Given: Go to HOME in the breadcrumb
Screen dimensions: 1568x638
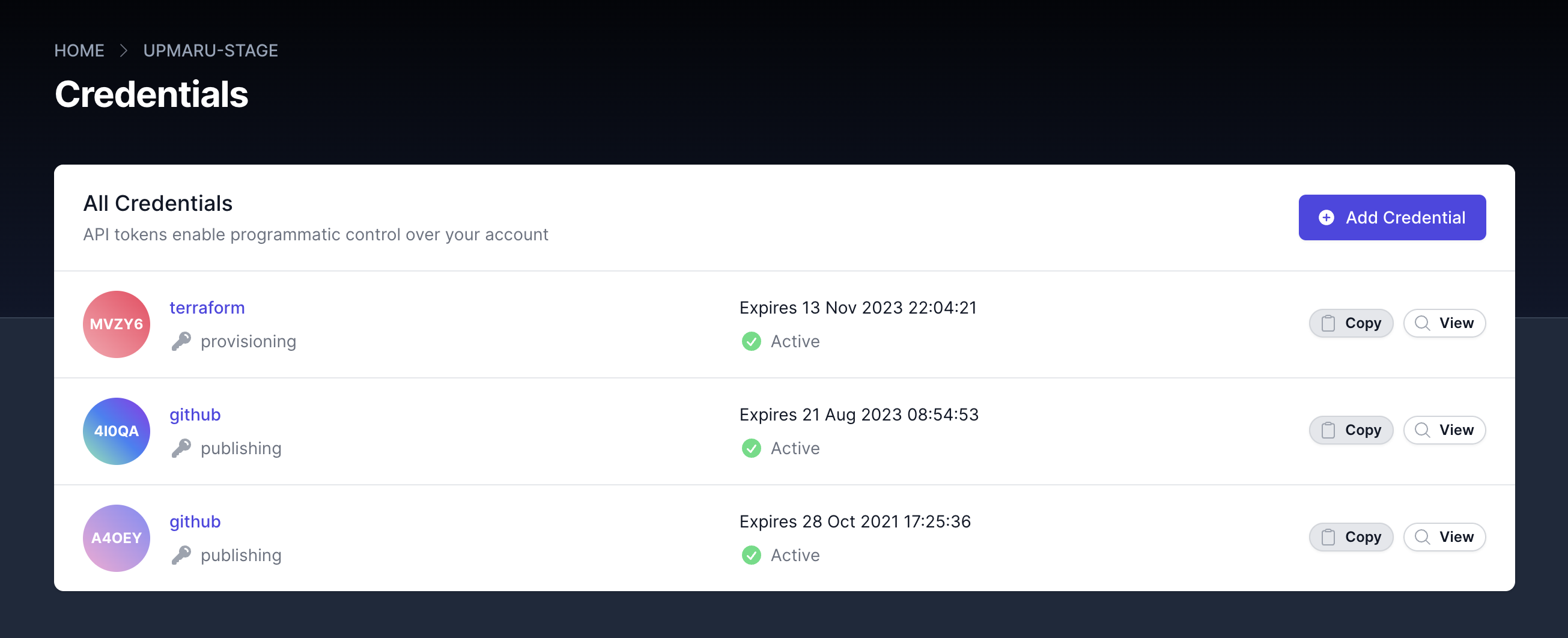Looking at the screenshot, I should point(79,50).
